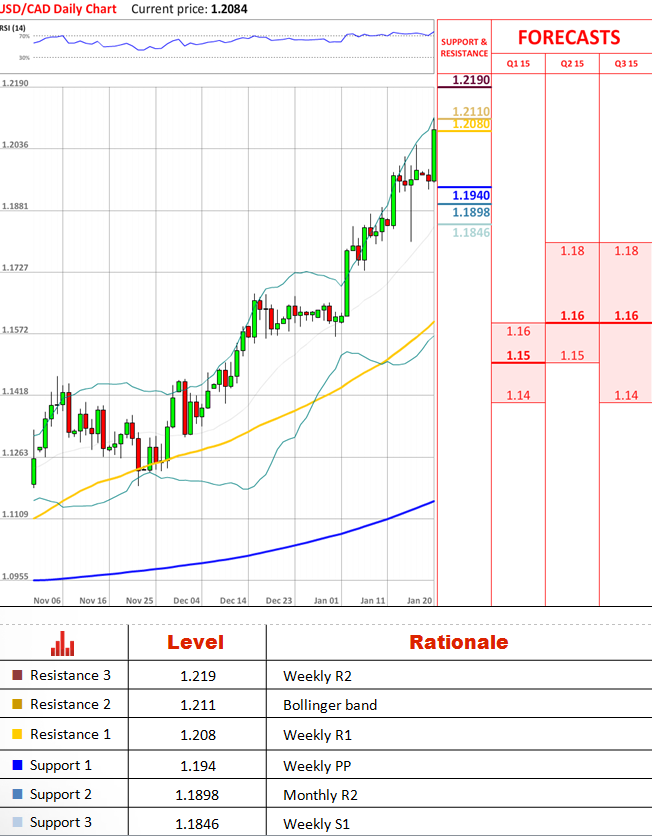
Task: Click the level value 1.194 in table
Action: 198,766
